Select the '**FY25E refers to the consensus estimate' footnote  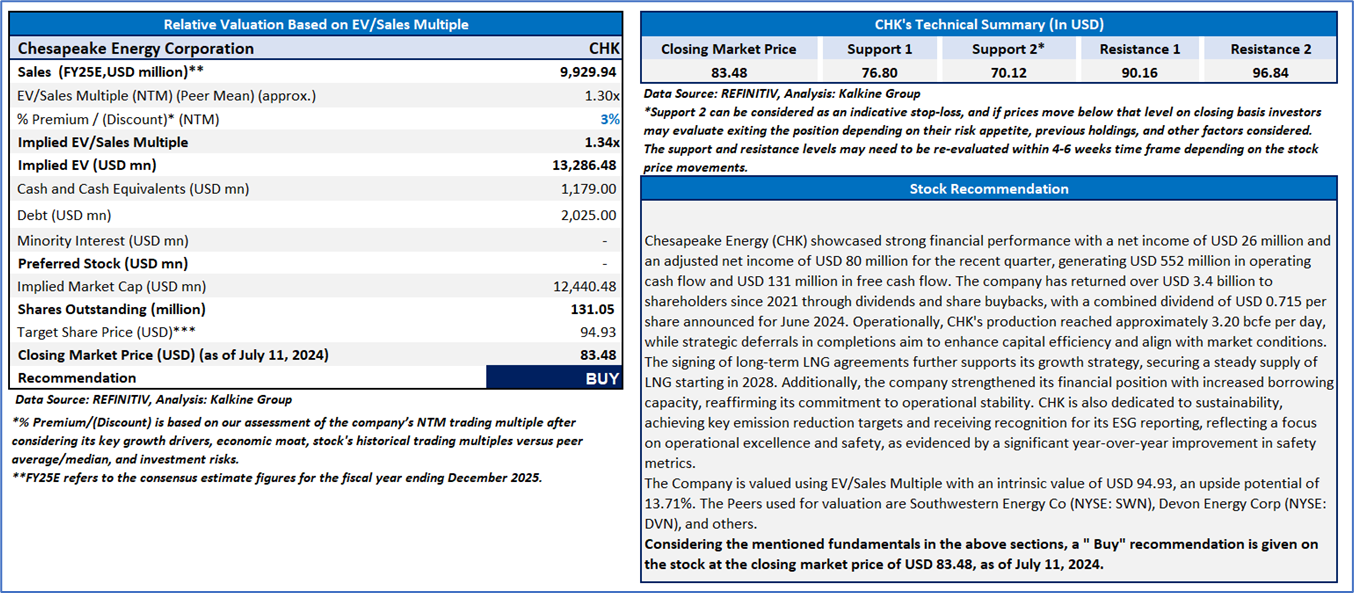coord(278,477)
